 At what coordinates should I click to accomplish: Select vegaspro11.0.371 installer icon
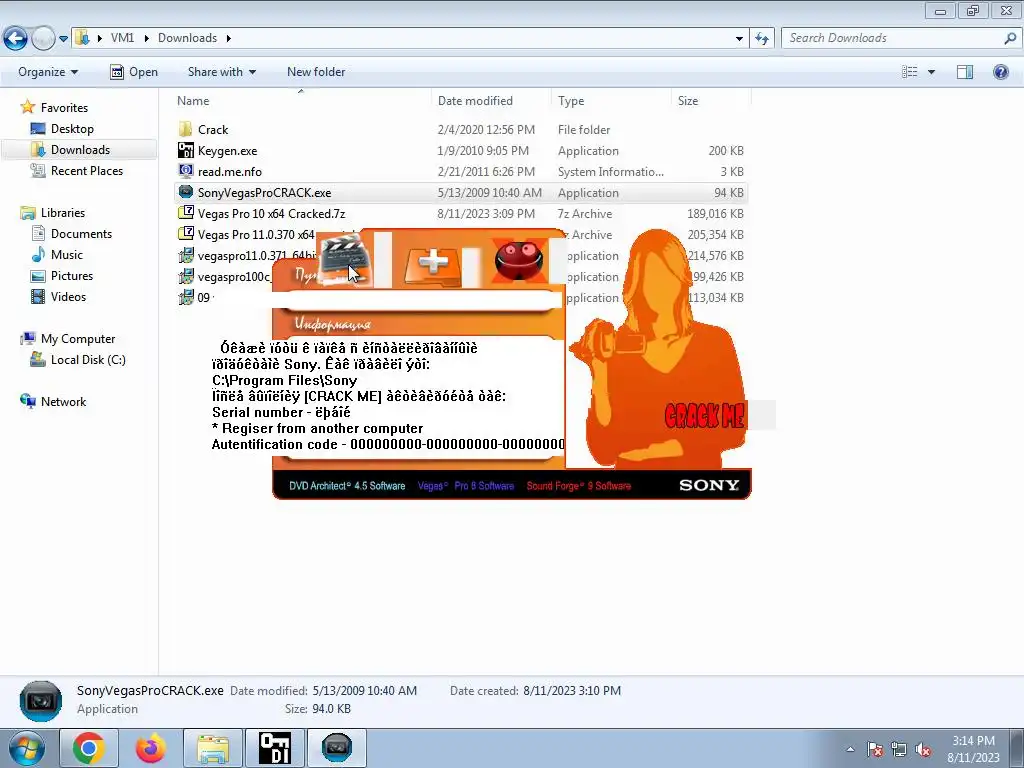coord(185,255)
